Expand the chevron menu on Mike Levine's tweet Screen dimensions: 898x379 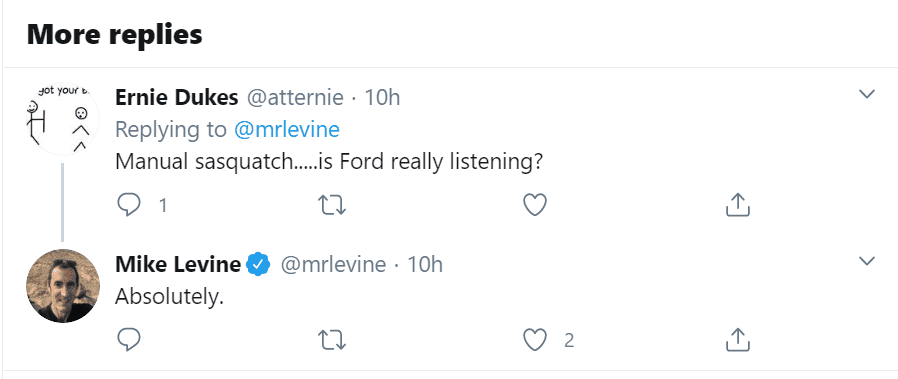point(867,261)
